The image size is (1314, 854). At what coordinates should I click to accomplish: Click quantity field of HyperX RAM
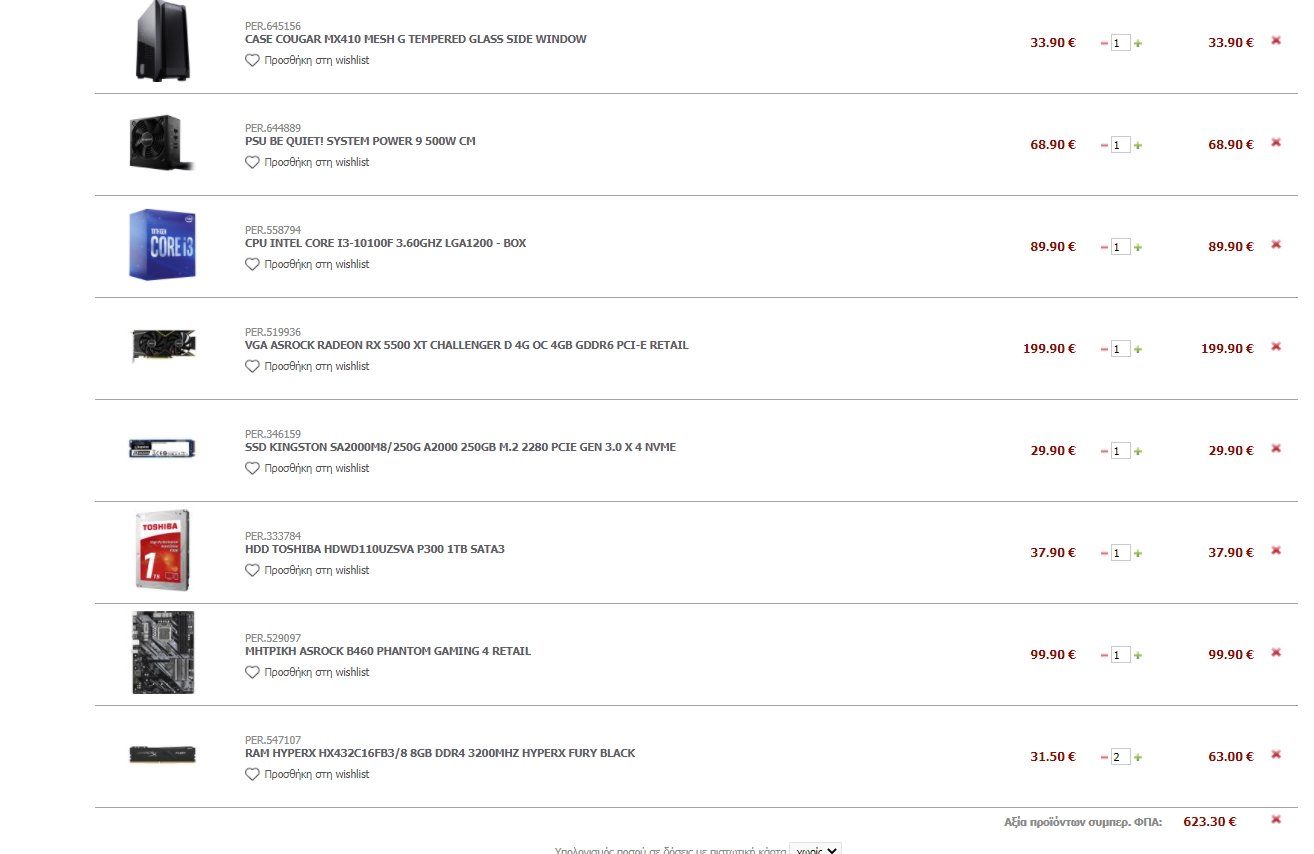[1120, 757]
